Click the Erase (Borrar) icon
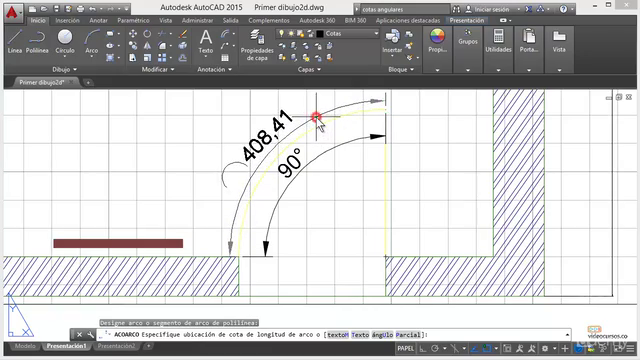The height and width of the screenshot is (360, 640). point(183,34)
